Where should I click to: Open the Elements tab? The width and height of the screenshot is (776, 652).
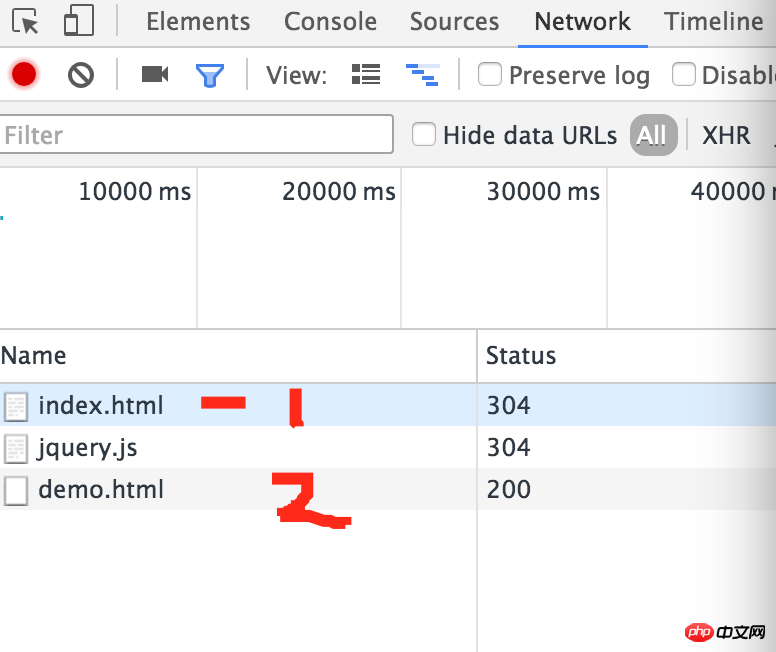198,22
